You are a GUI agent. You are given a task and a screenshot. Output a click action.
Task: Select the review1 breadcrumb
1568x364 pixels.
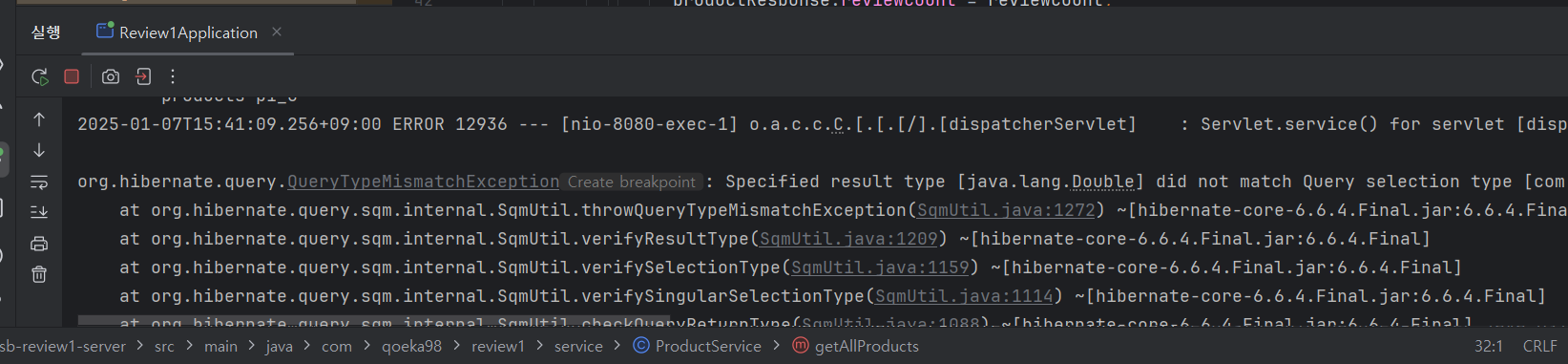[x=498, y=346]
